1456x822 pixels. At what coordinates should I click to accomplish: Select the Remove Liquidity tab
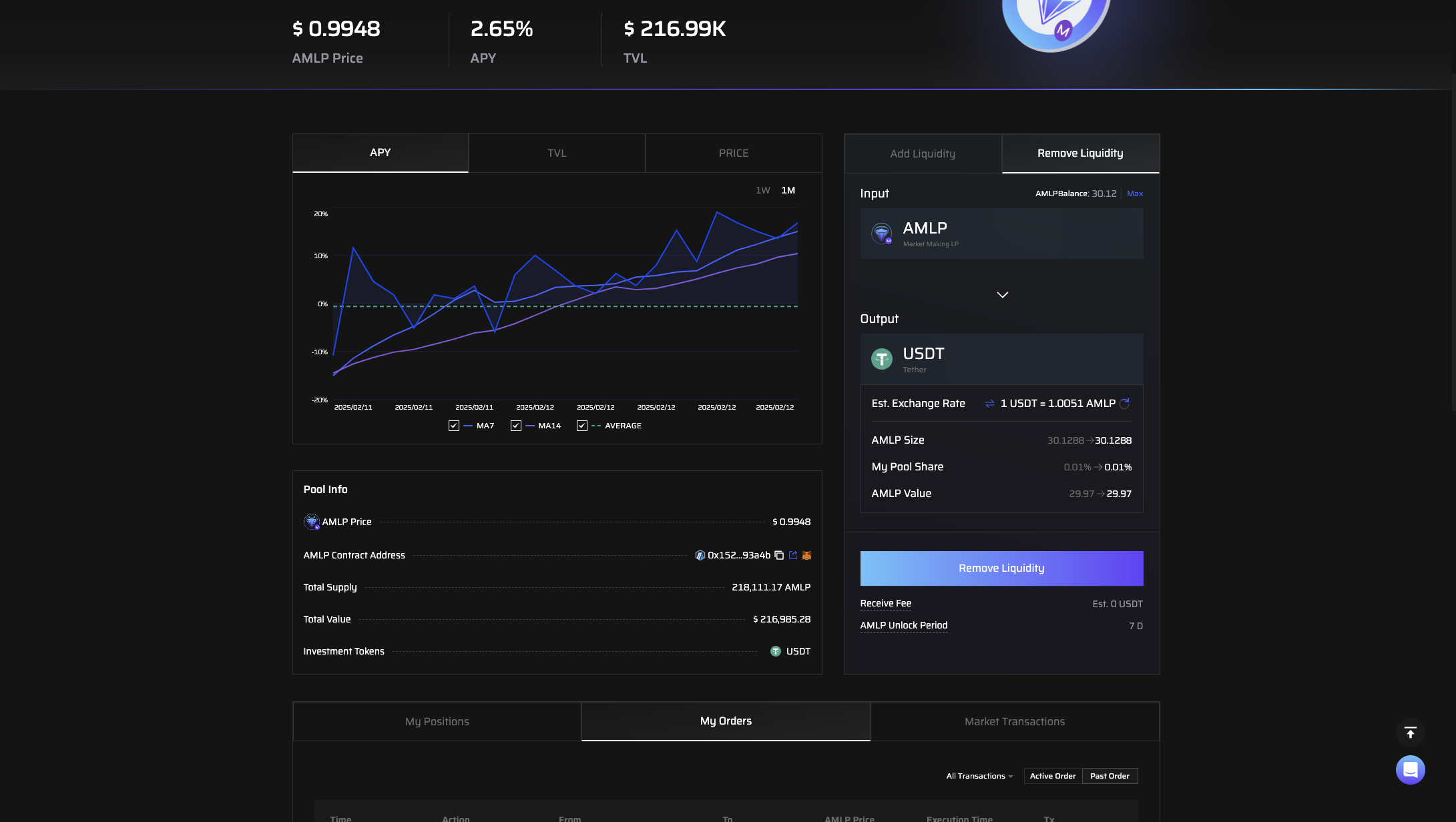click(x=1081, y=153)
